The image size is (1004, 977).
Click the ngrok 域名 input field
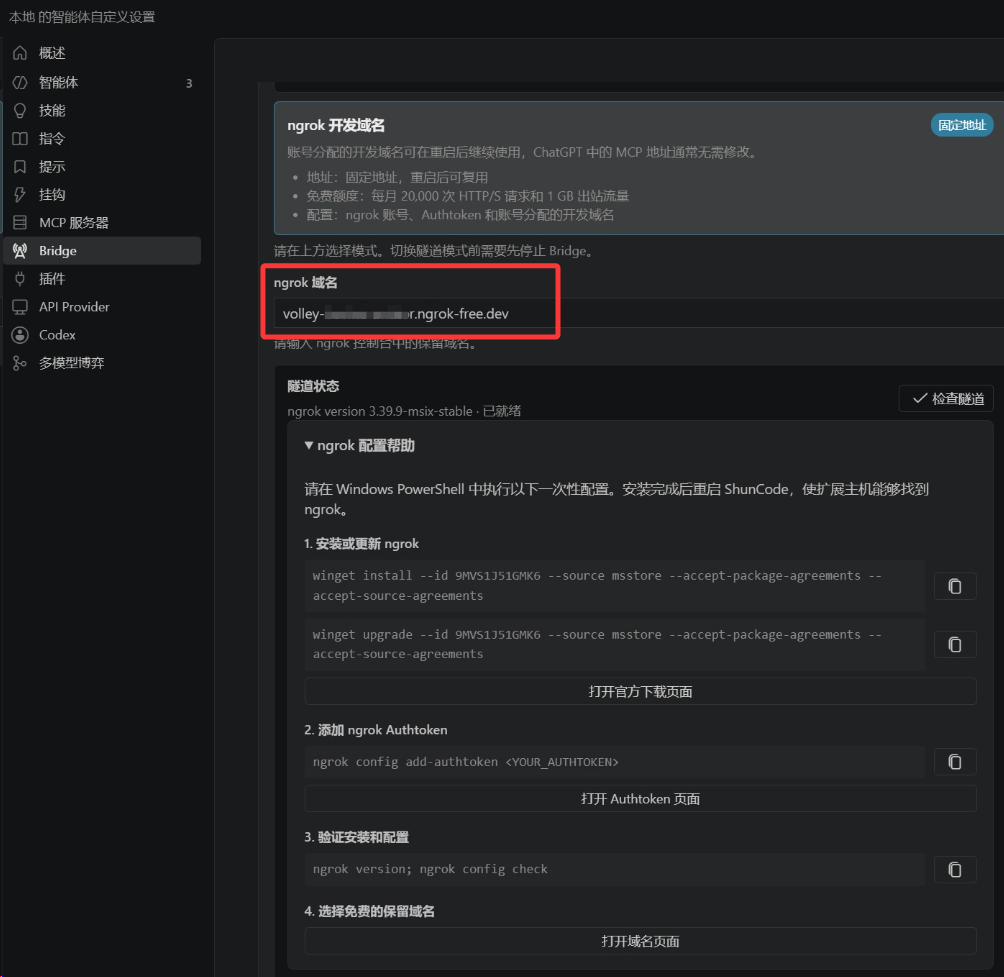[x=639, y=314]
